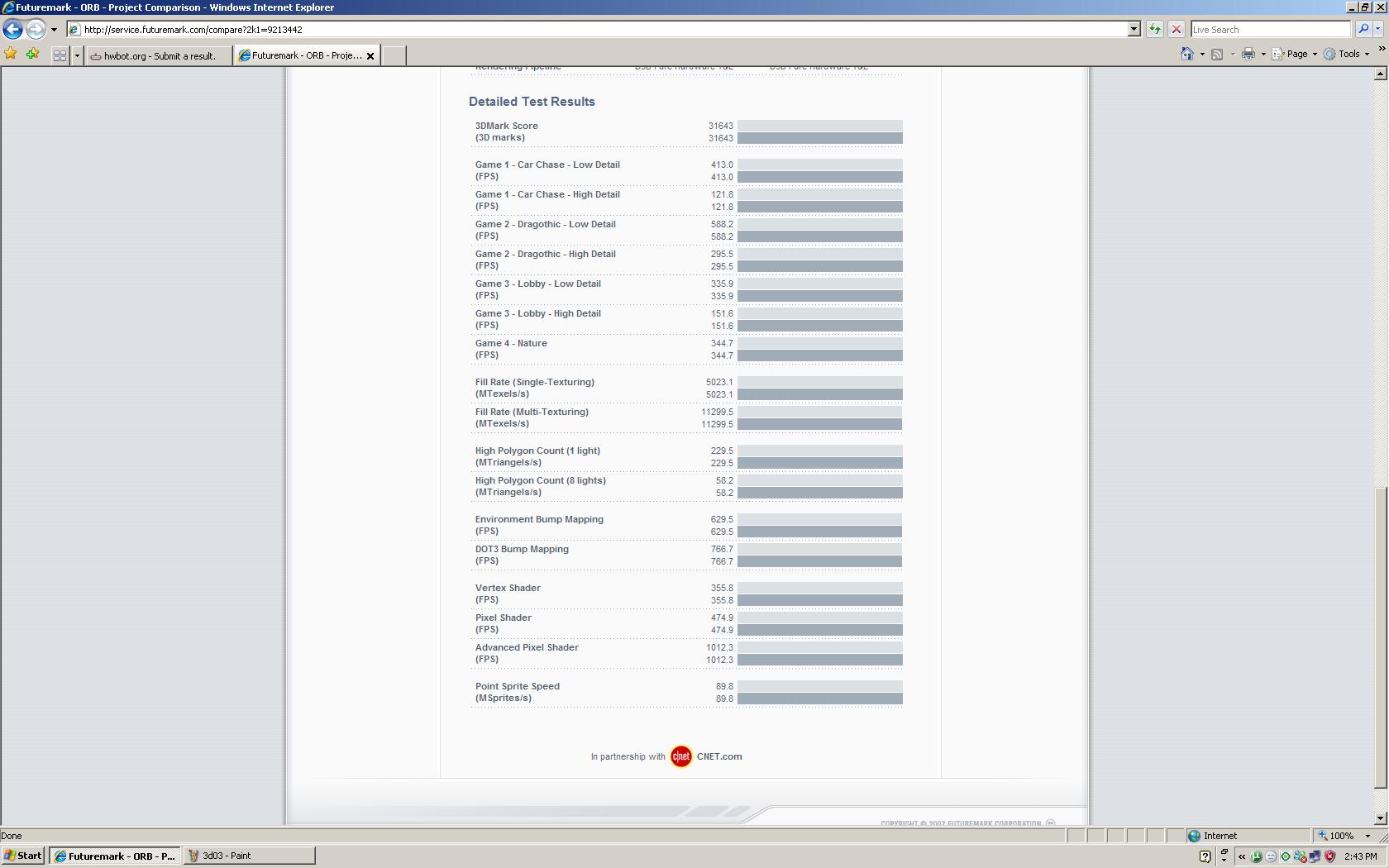The image size is (1389, 868).
Task: Click the red CNET logo
Action: [x=681, y=756]
